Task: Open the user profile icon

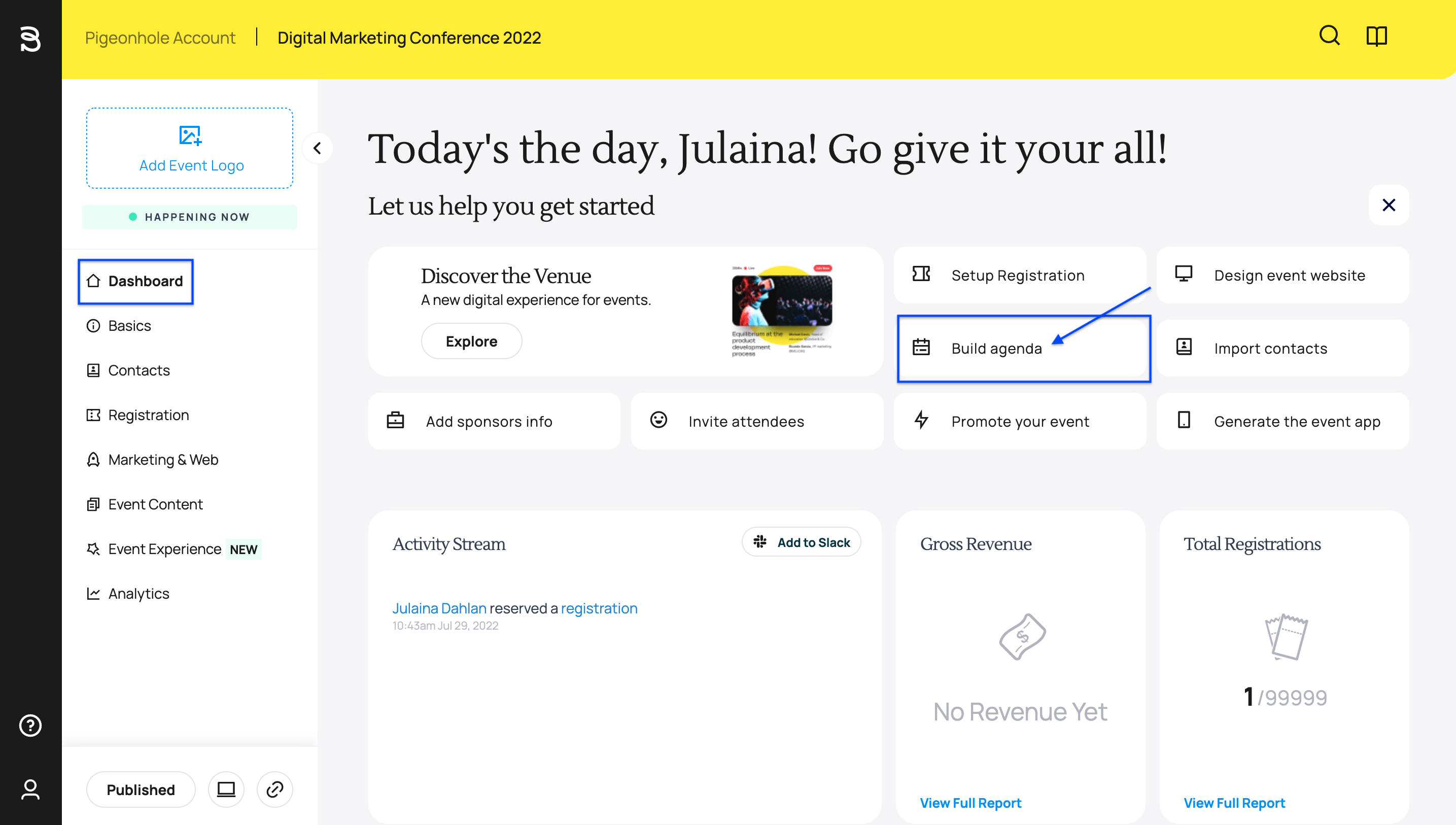Action: [30, 789]
